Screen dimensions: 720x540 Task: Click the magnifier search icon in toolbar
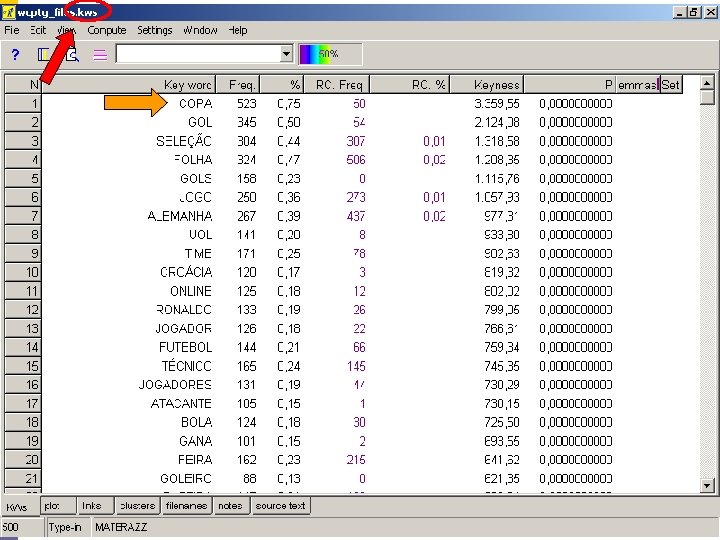click(x=73, y=55)
